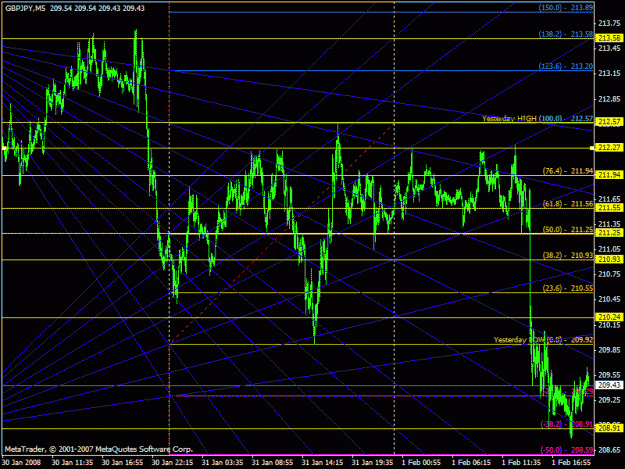This screenshot has height=469, width=625.
Task: Click the (76.4) Fibonacci level label
Action: [552, 171]
